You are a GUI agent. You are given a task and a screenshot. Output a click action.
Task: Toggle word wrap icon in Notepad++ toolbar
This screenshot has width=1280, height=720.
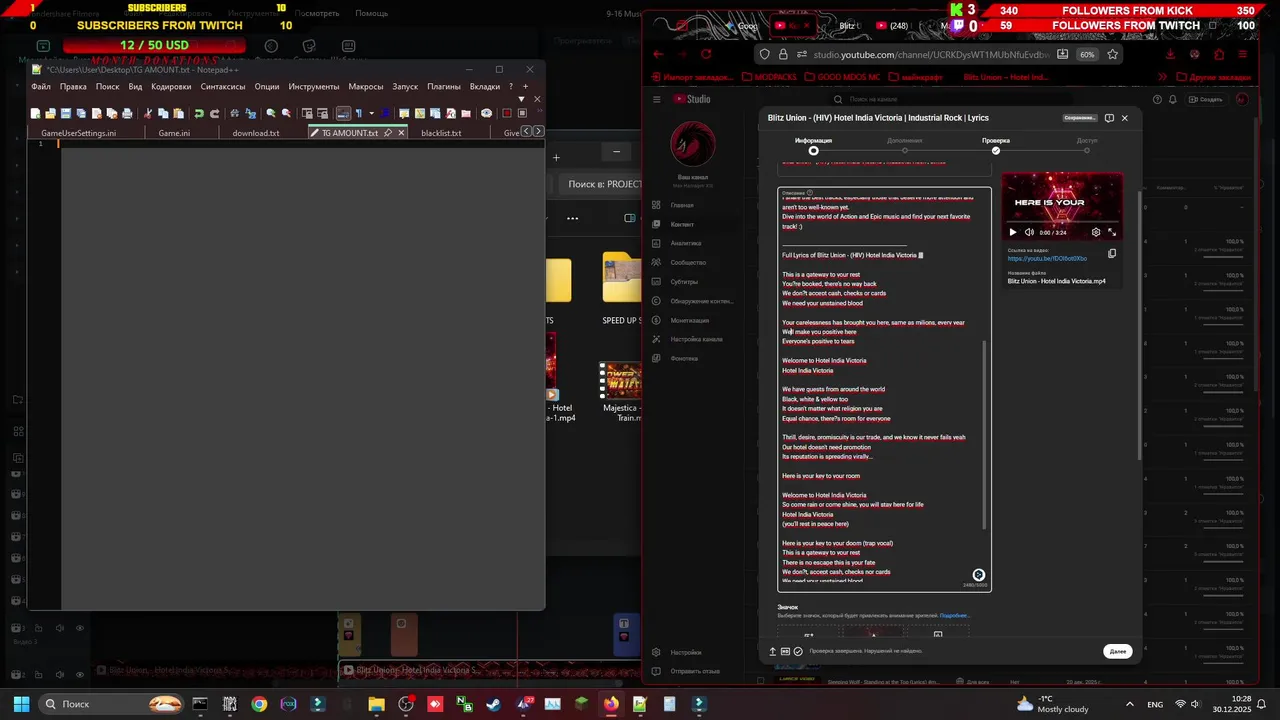click(343, 113)
